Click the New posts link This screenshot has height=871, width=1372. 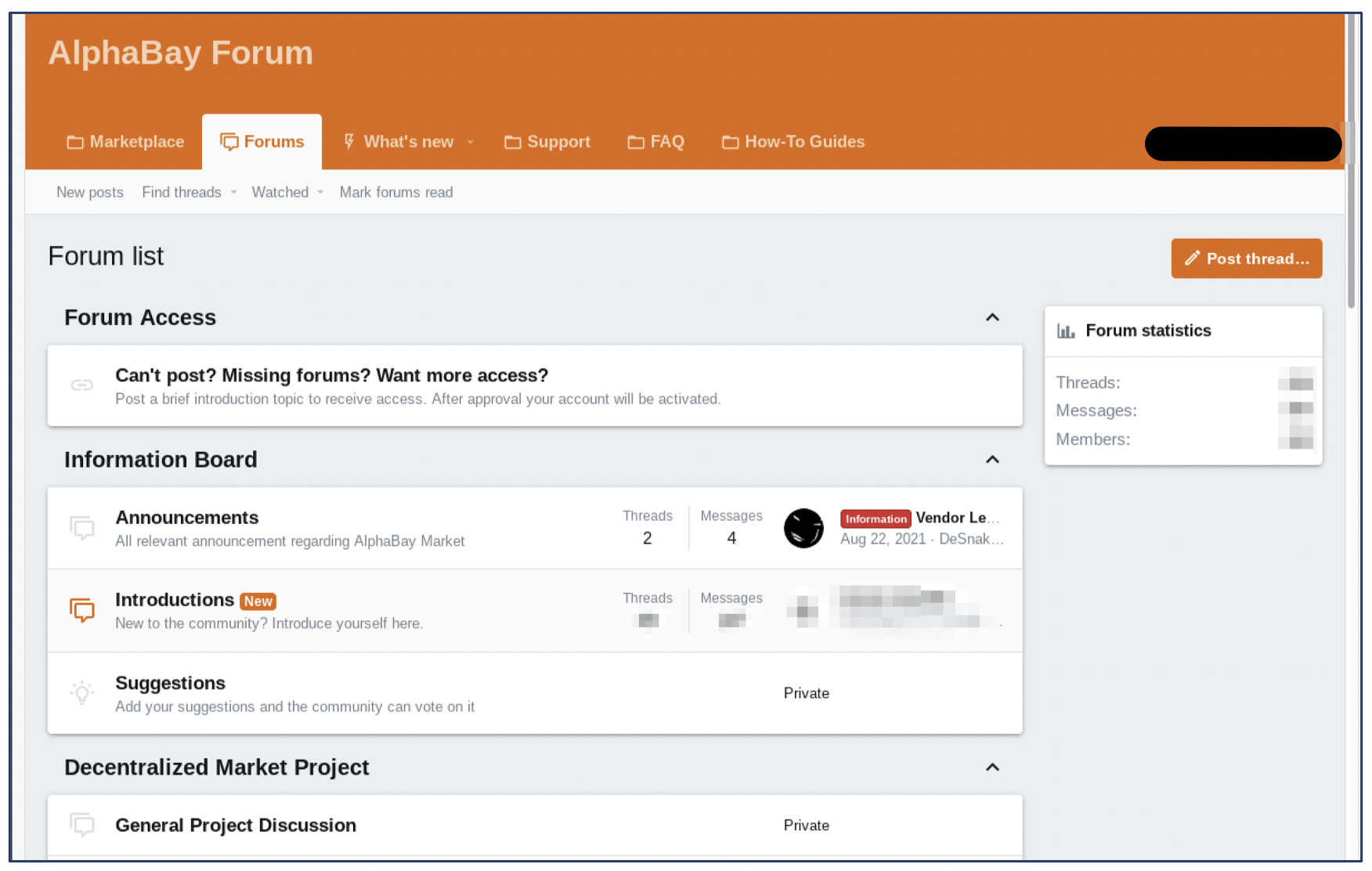coord(90,192)
